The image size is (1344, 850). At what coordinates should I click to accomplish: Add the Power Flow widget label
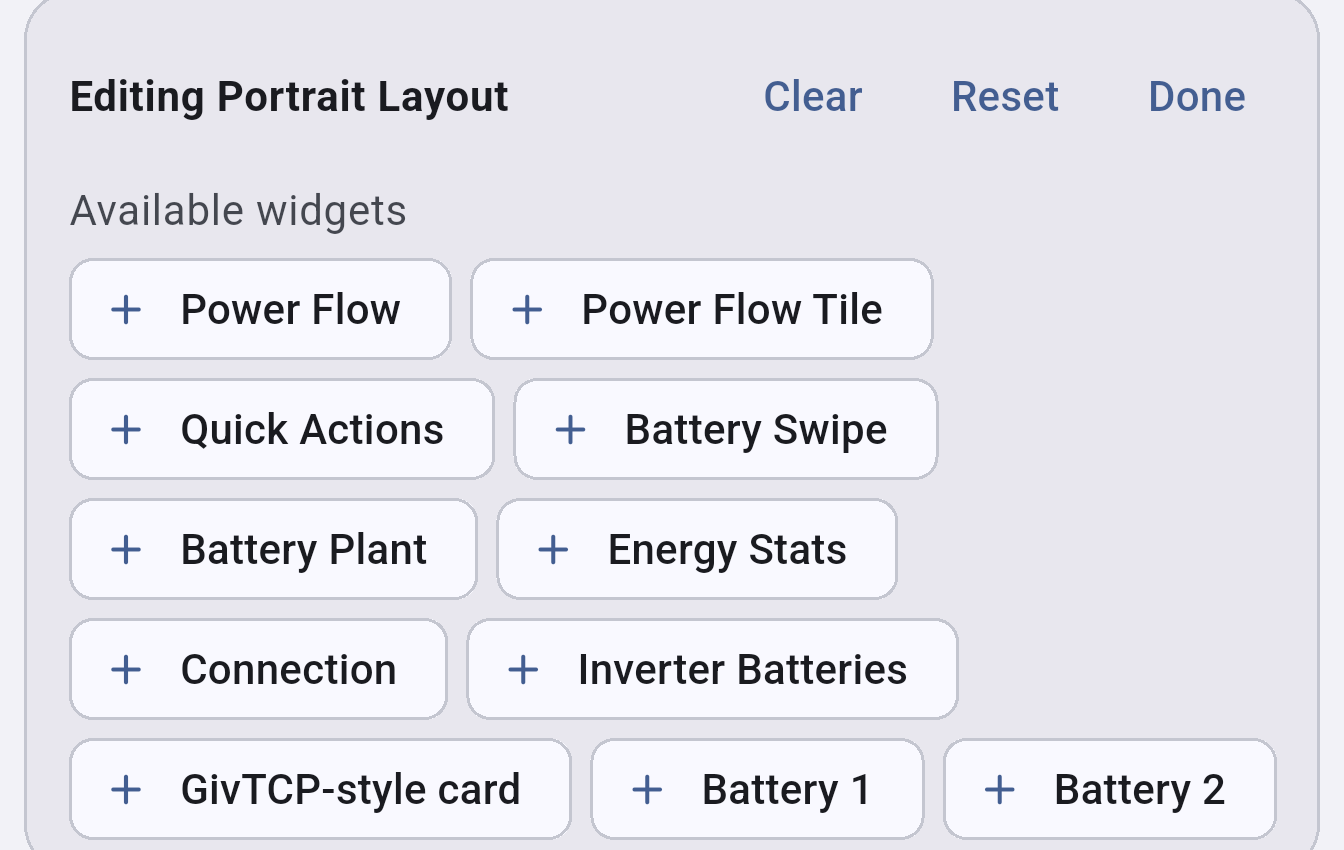(x=290, y=310)
